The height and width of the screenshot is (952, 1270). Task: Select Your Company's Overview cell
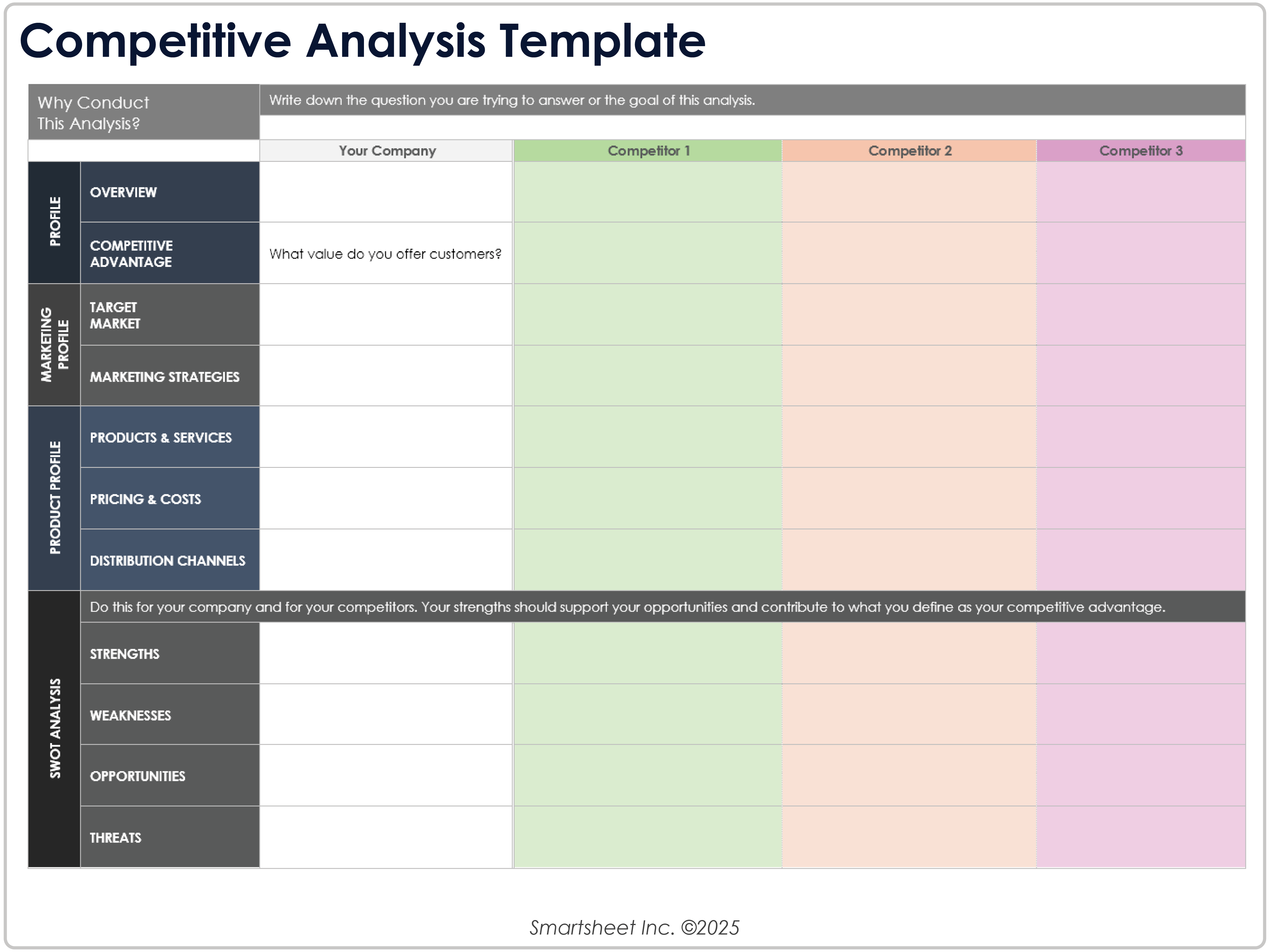[386, 192]
